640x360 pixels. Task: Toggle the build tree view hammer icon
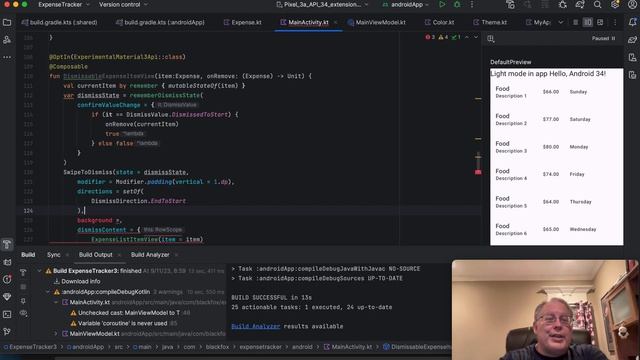click(23, 271)
